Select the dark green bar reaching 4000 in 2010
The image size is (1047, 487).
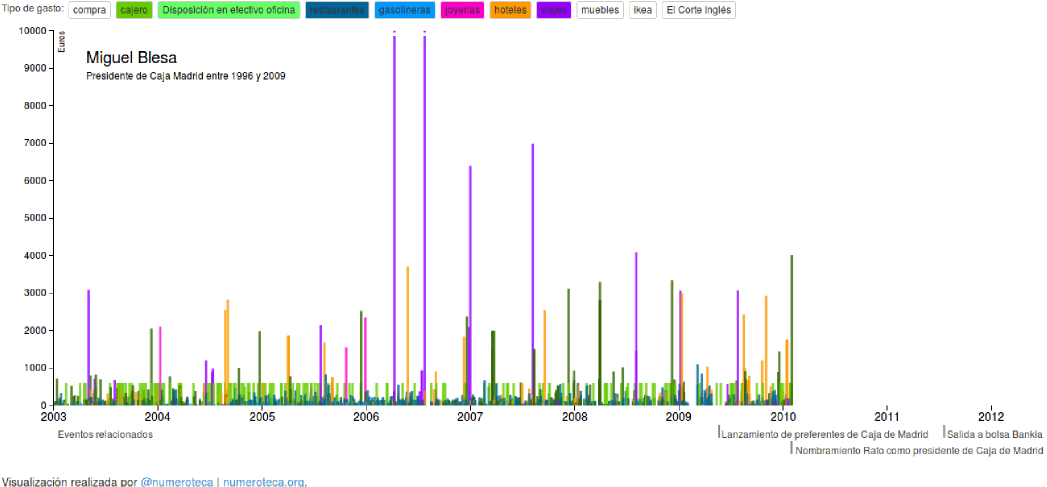tap(792, 330)
